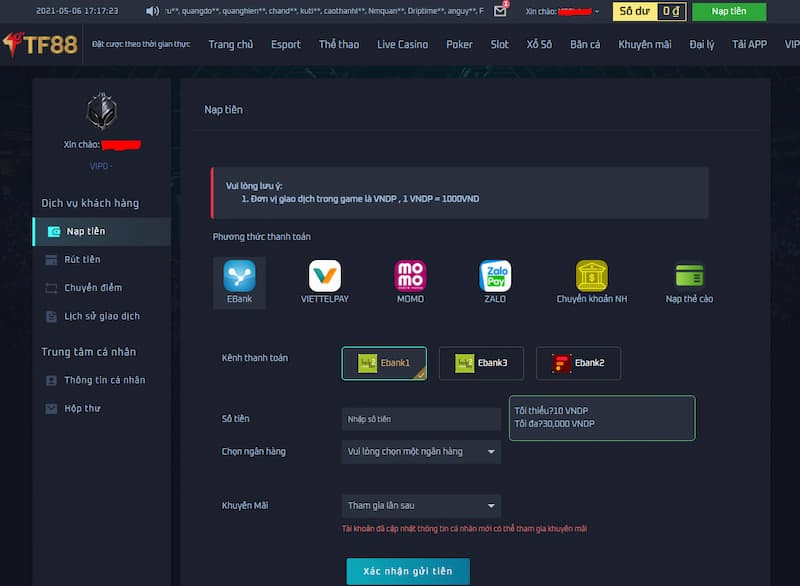Open the Chọn ngân hàng bank dropdown
Image resolution: width=800 pixels, height=586 pixels.
tap(421, 452)
